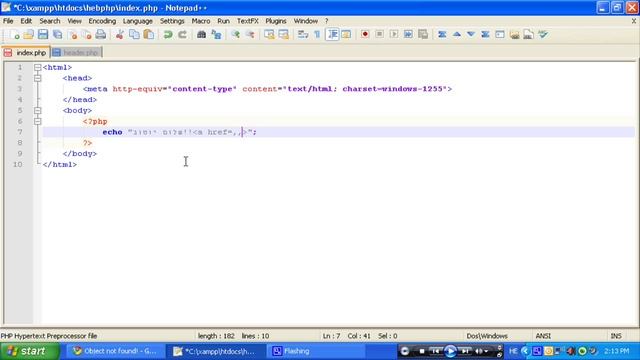Viewport: 640px width, 360px height.
Task: Toggle the indent guide button
Action: 333,35
